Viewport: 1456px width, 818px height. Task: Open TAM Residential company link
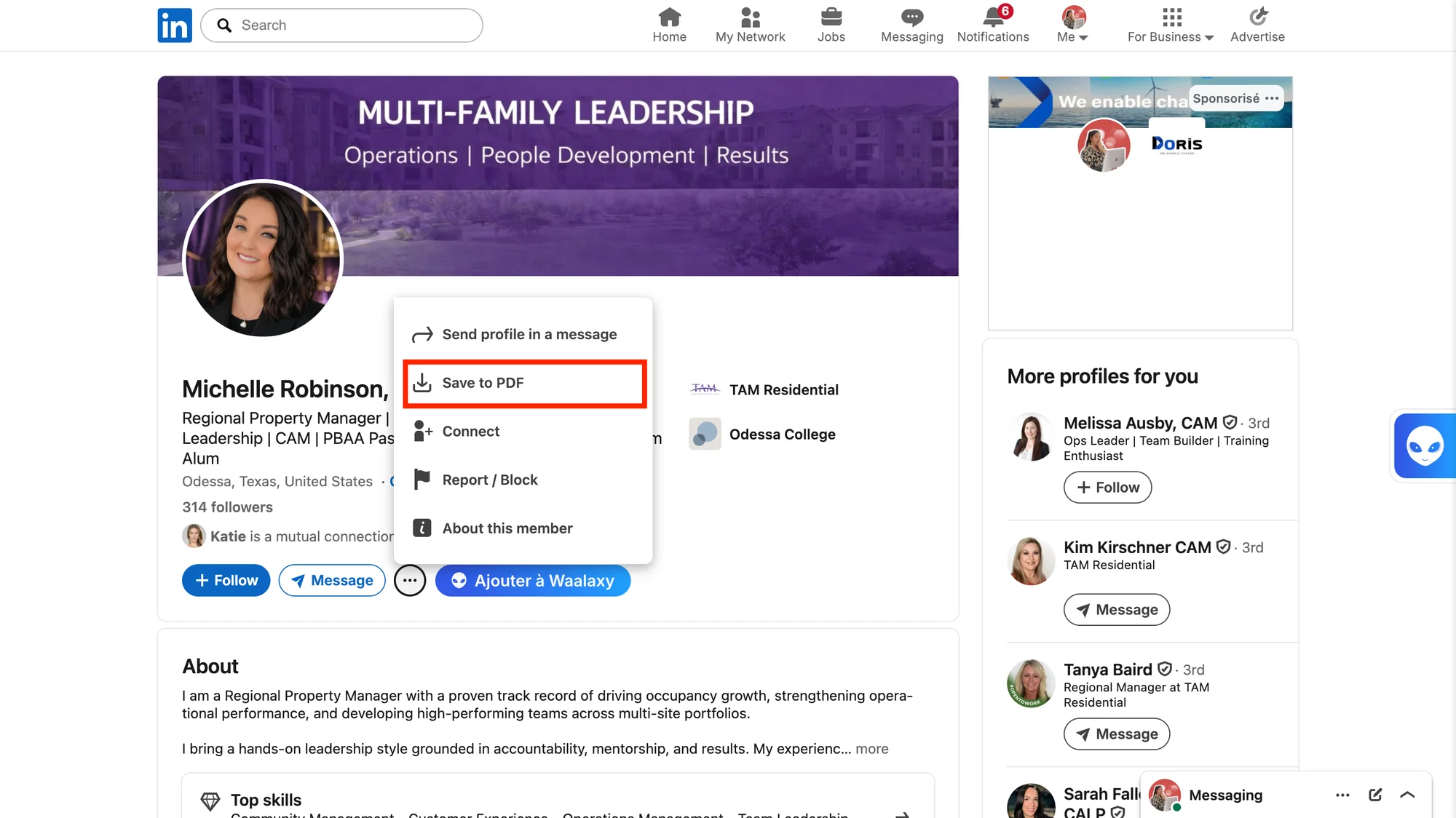[x=784, y=390]
